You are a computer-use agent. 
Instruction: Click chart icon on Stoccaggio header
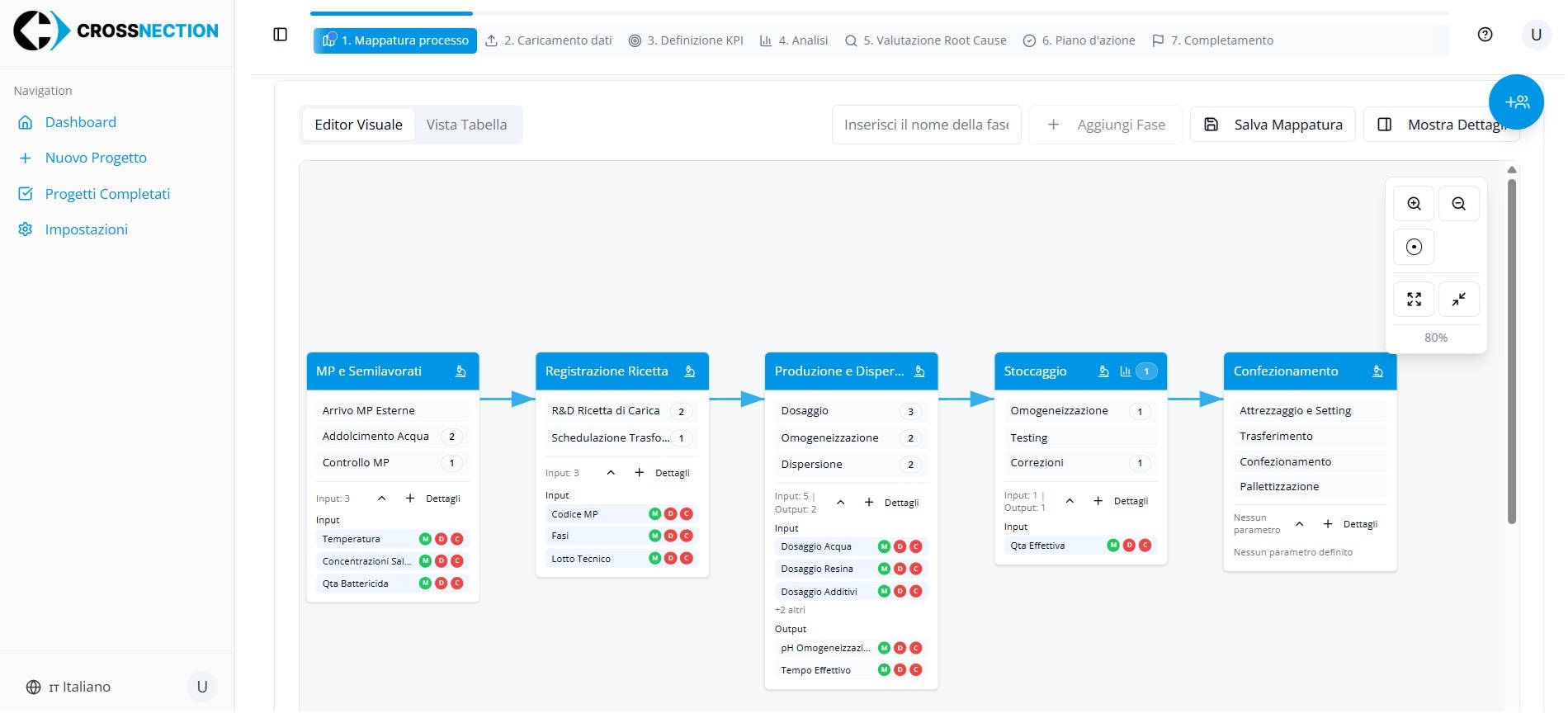coord(1125,371)
